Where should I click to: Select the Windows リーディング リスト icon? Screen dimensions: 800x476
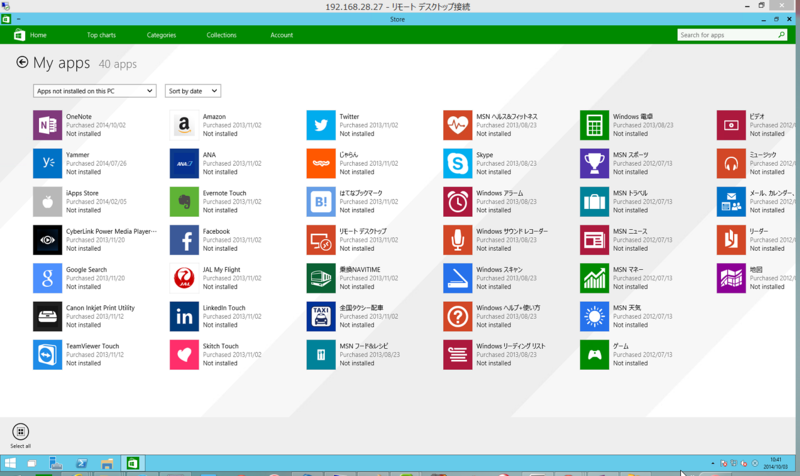pos(458,355)
